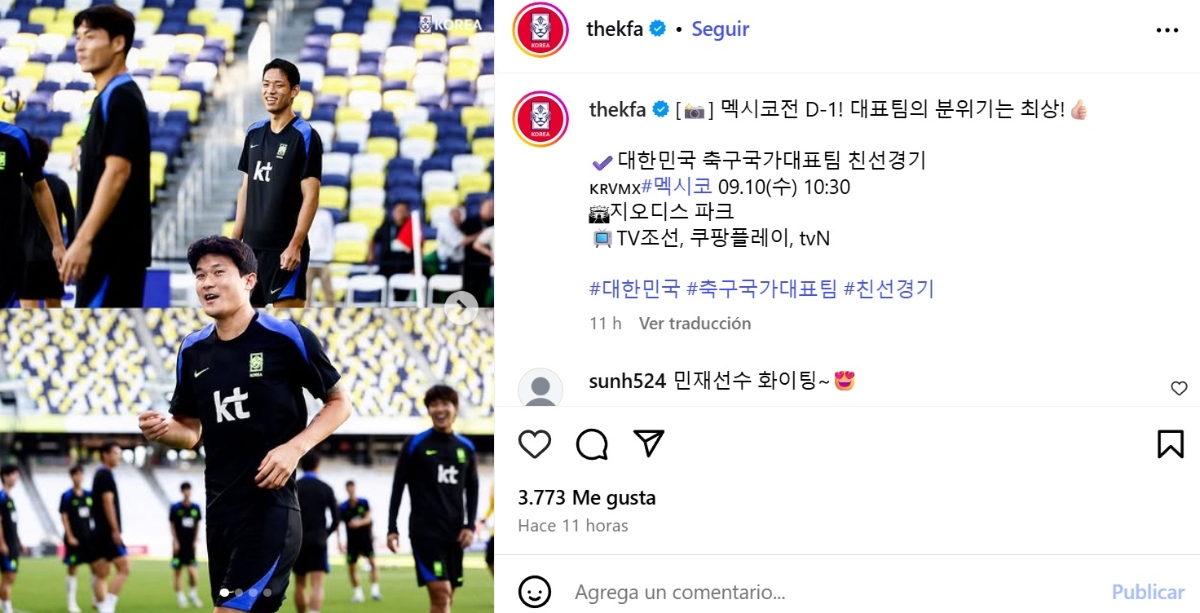Click the Publicar button

pos(1148,591)
